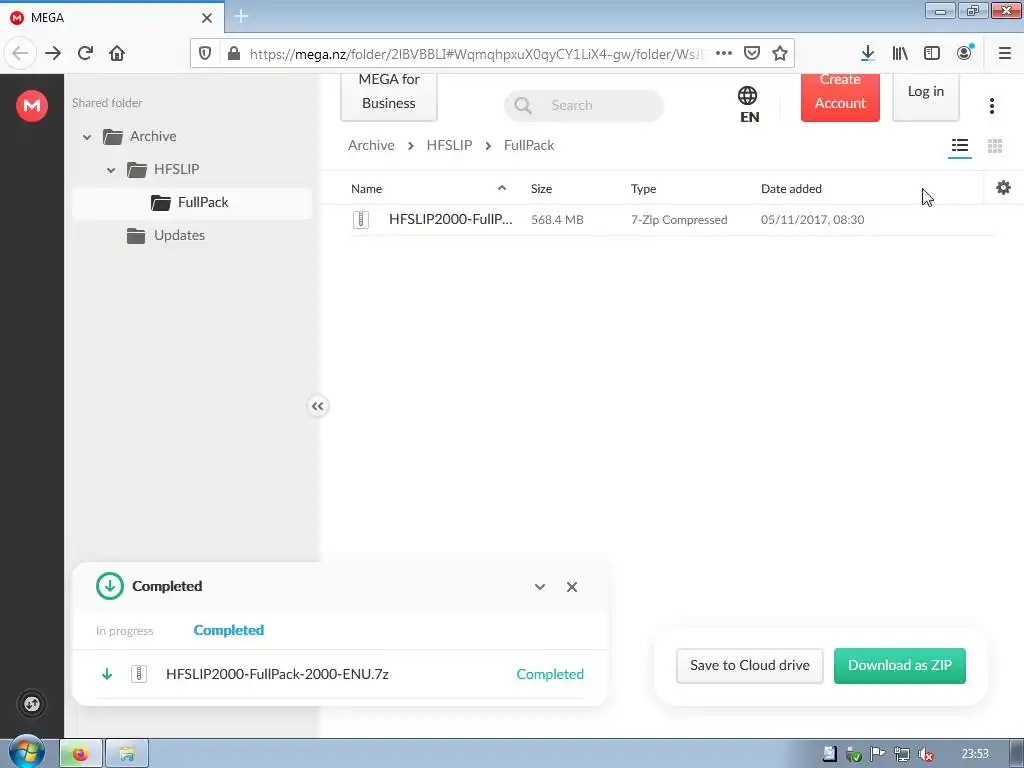This screenshot has height=768, width=1024.
Task: Open Firefox account menu
Action: tap(965, 54)
